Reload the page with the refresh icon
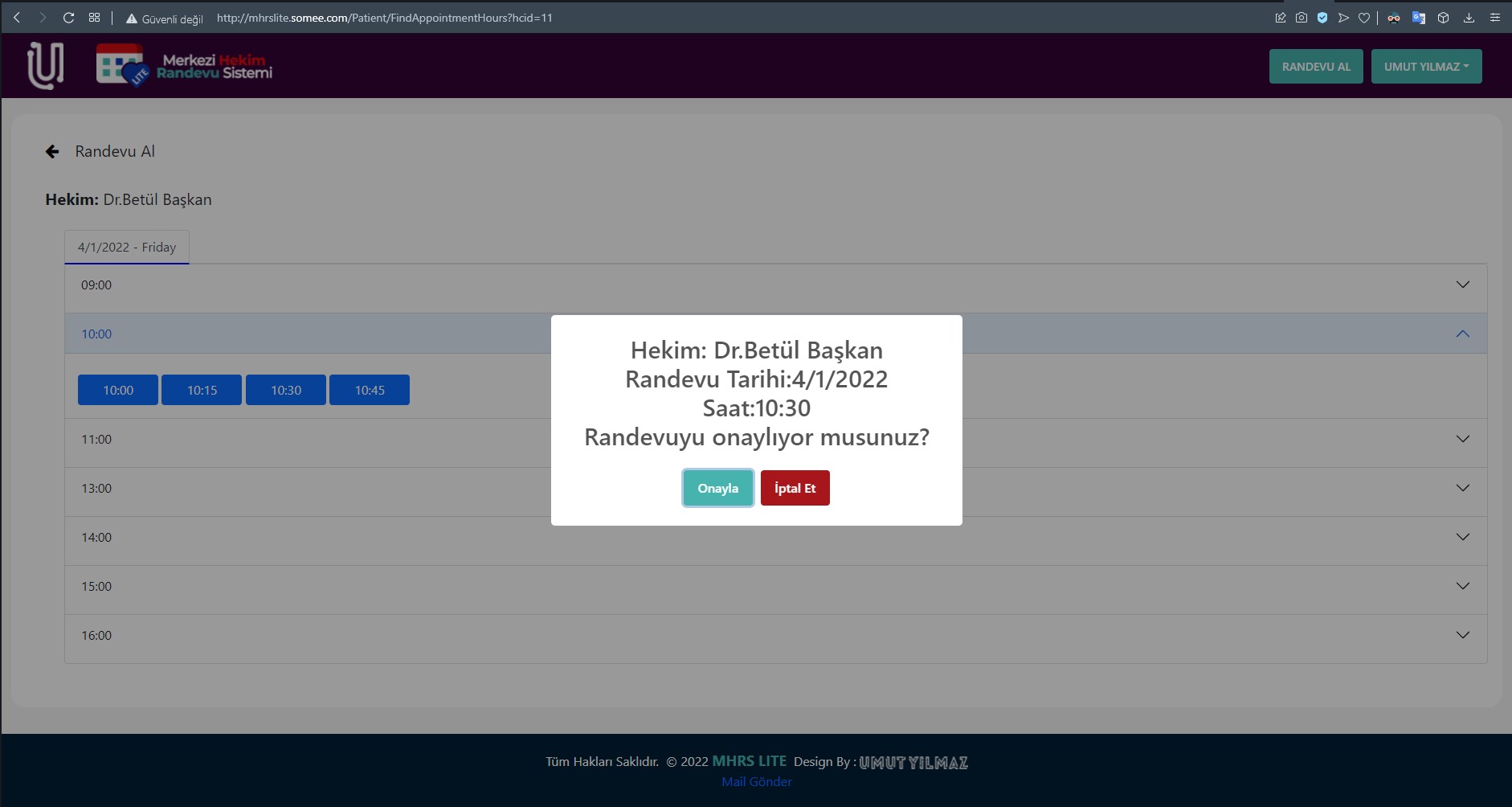 (68, 18)
